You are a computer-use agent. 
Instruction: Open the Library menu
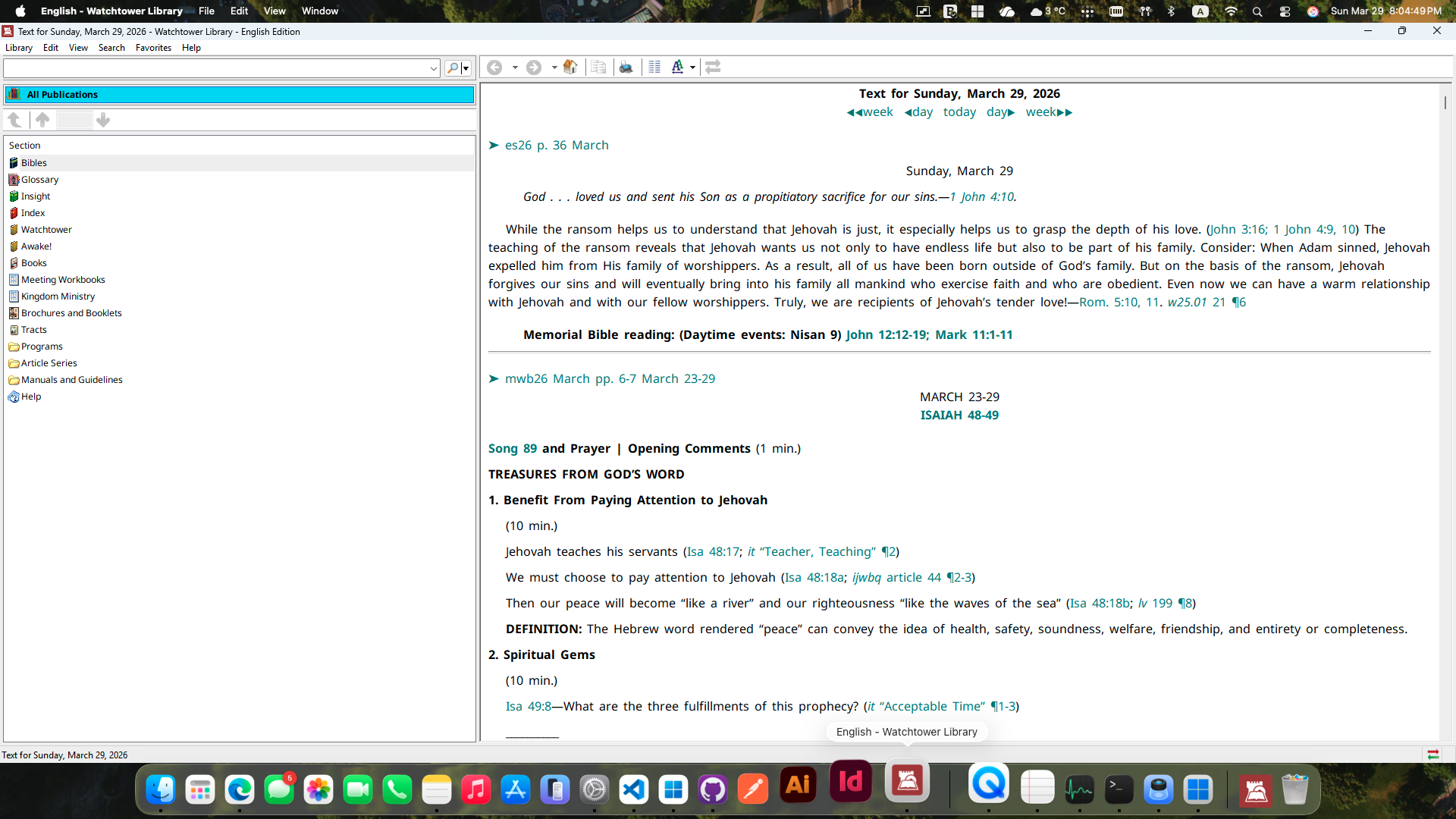(x=19, y=48)
